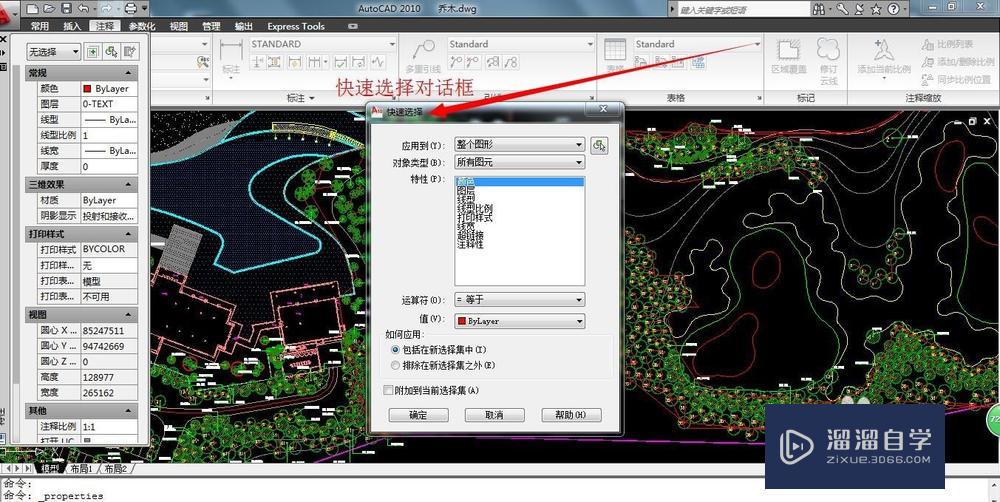Click the 多重引线 multileader icon
Screen dimensions: 1000x502
(423, 50)
